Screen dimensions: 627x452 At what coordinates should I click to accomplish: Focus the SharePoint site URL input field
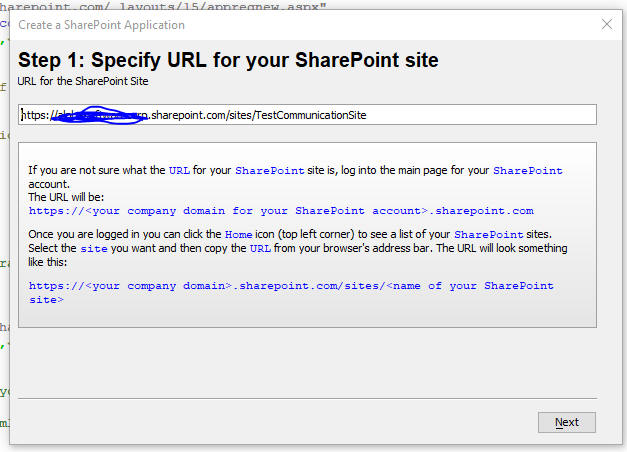coord(307,115)
